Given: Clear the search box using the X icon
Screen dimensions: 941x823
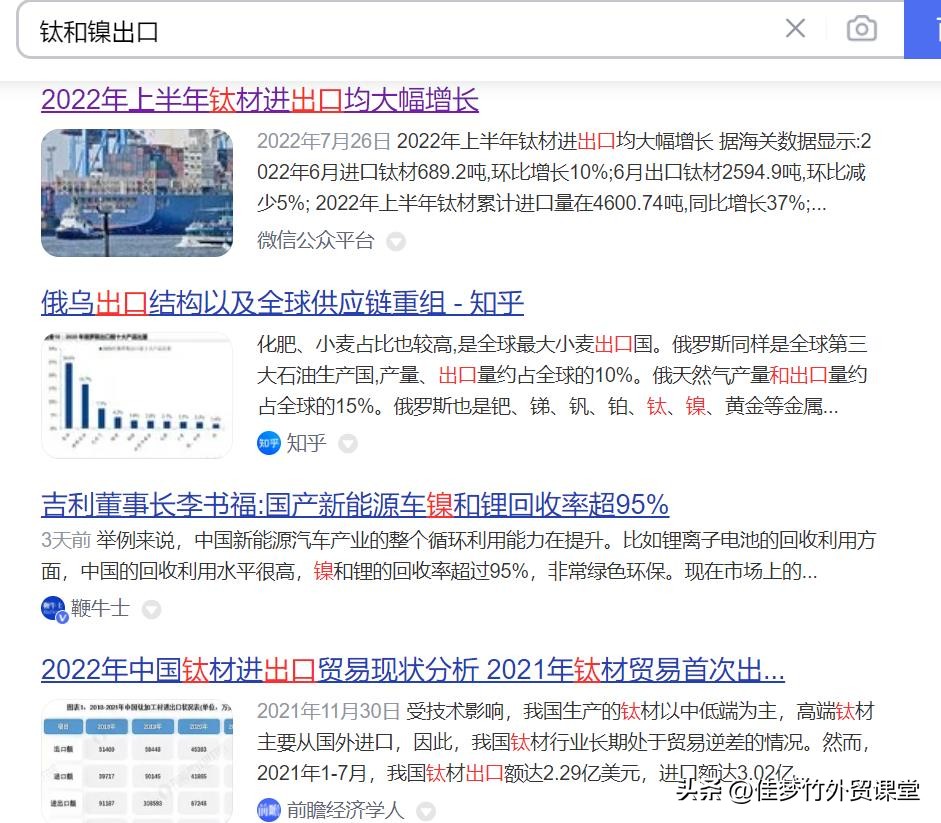Looking at the screenshot, I should point(795,29).
